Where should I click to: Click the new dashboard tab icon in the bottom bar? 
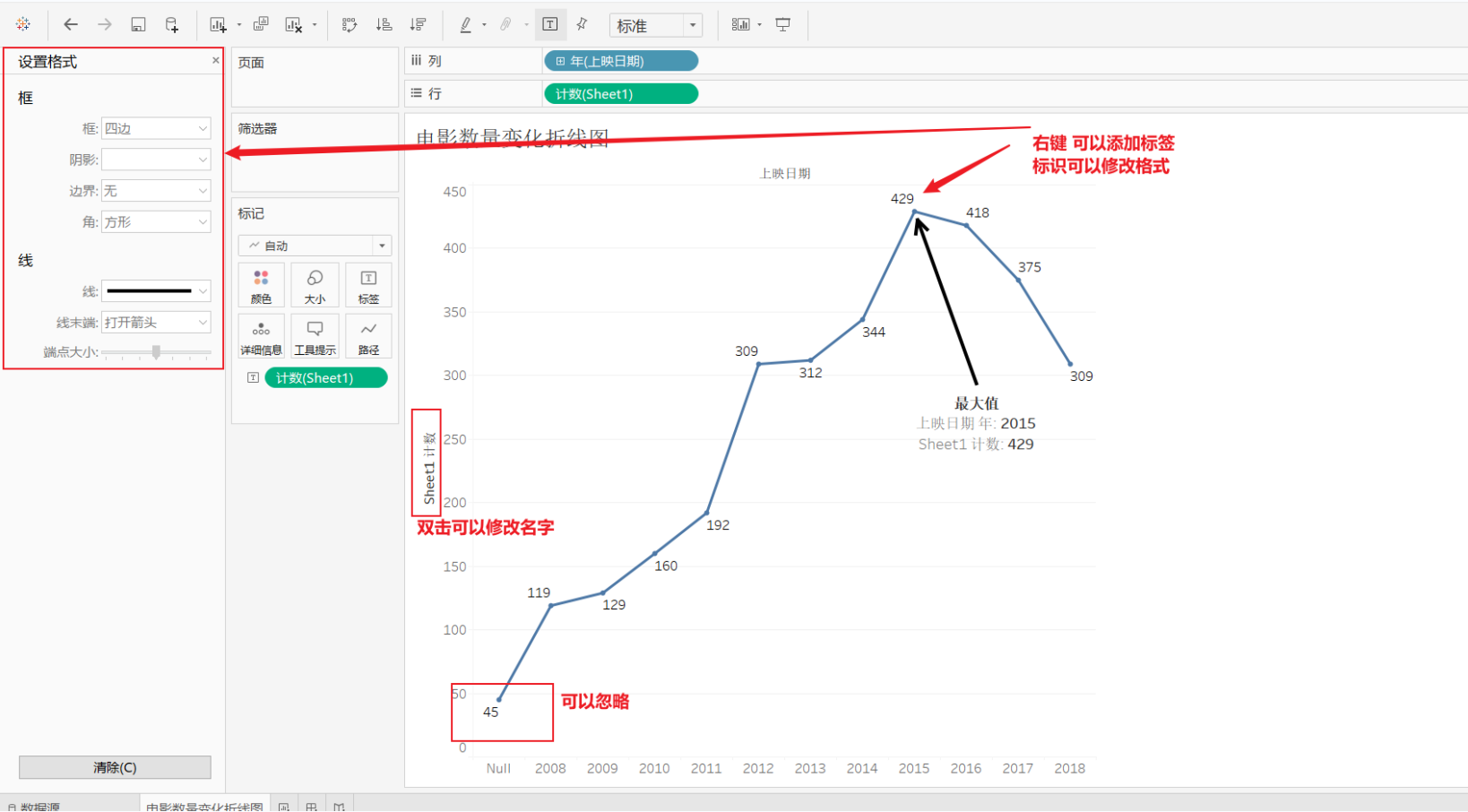click(x=311, y=806)
